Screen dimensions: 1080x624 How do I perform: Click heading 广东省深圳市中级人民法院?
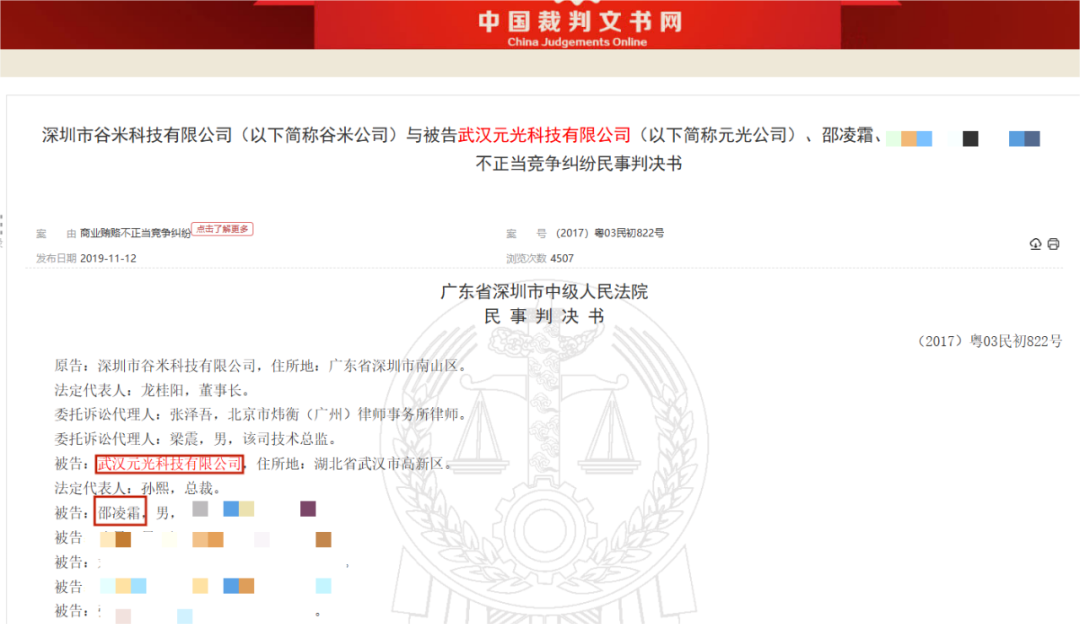(544, 291)
